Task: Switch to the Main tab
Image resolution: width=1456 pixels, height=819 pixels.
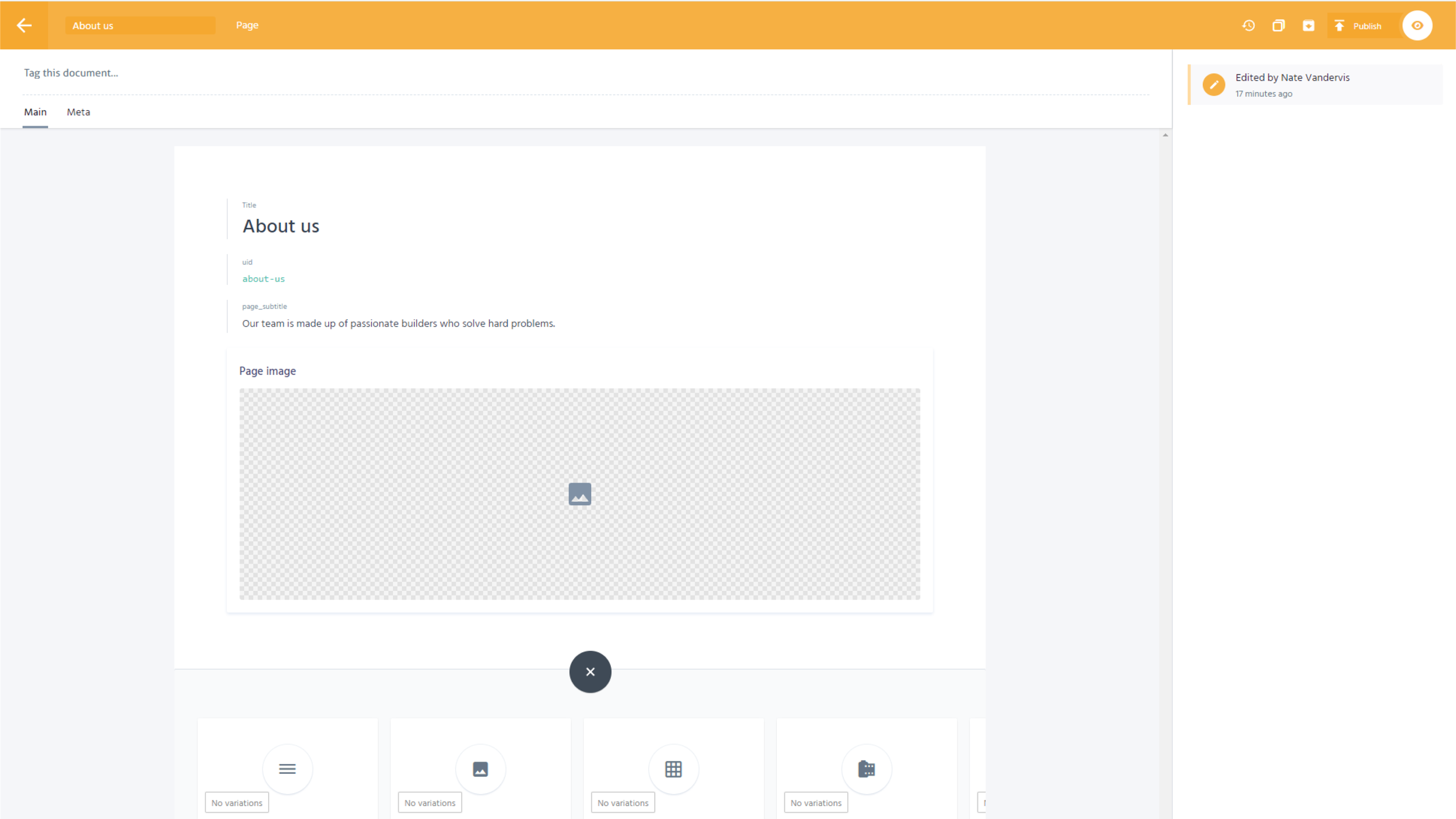Action: (35, 112)
